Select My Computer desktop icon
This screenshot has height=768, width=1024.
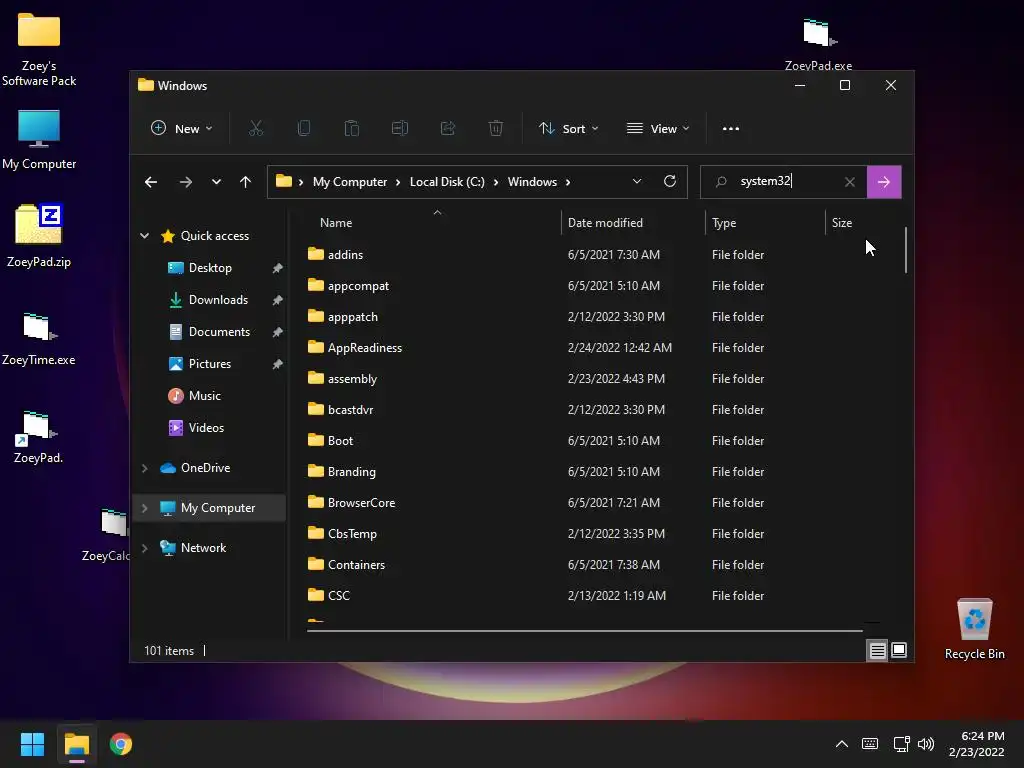coord(39,140)
